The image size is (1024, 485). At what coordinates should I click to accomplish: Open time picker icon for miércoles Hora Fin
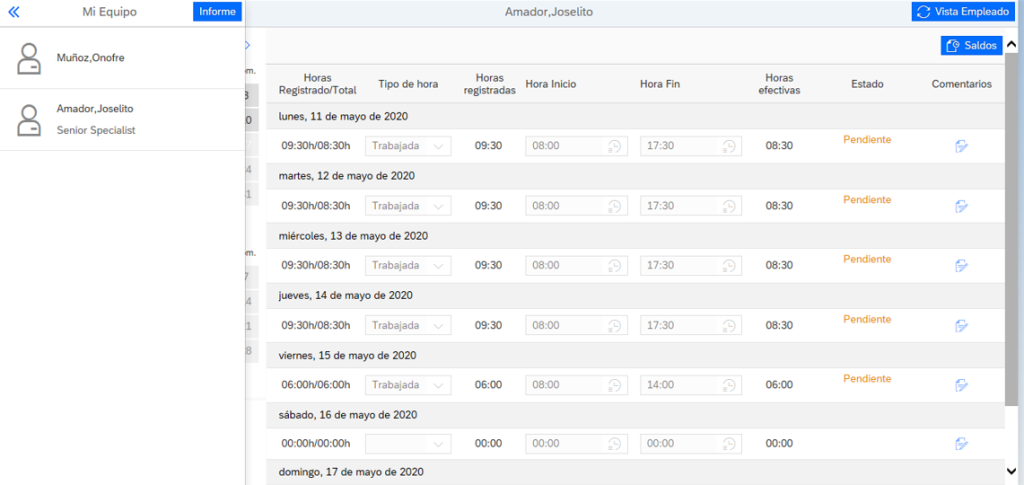[729, 266]
